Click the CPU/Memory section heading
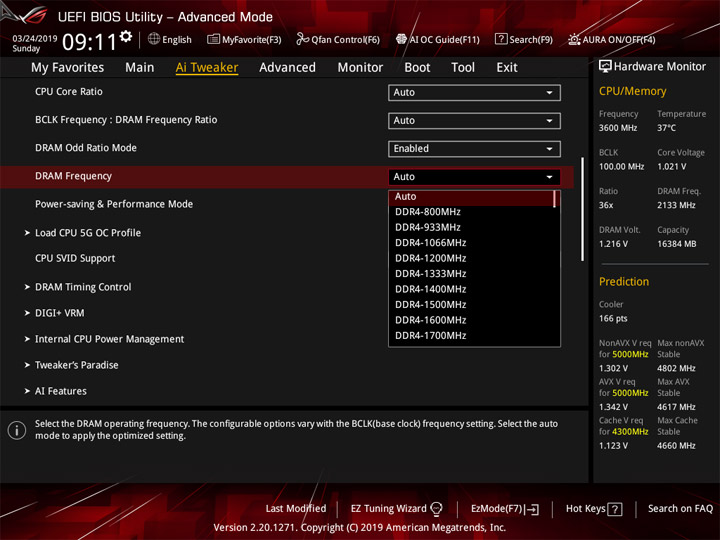The width and height of the screenshot is (720, 540). pyautogui.click(x=632, y=91)
